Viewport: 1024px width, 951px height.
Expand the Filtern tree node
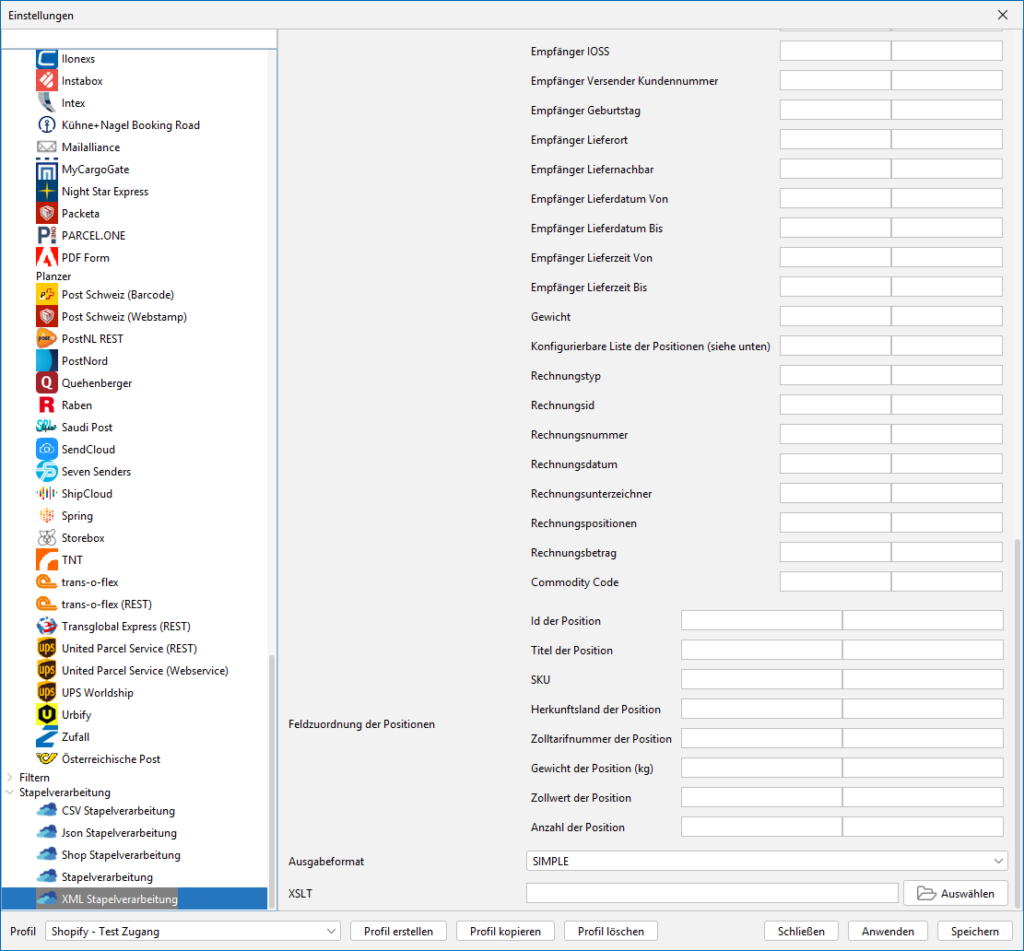click(x=10, y=777)
